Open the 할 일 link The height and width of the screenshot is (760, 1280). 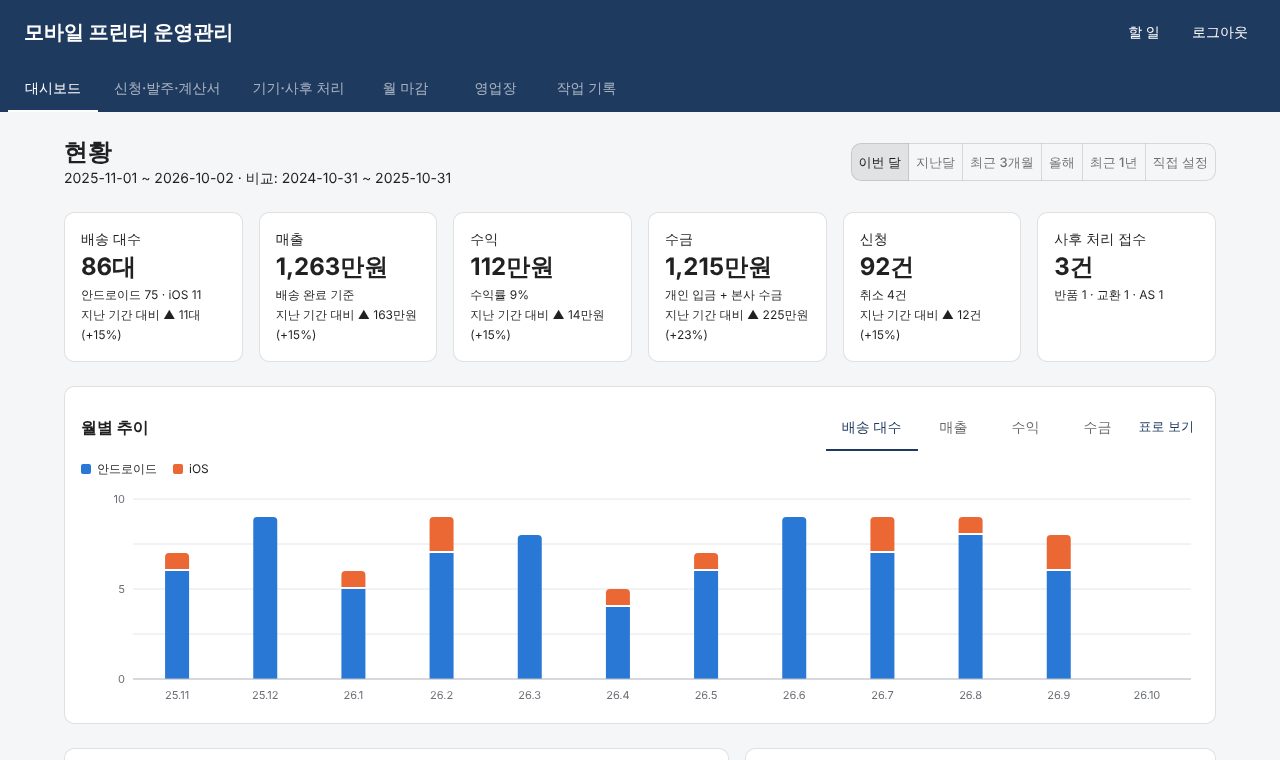1144,32
